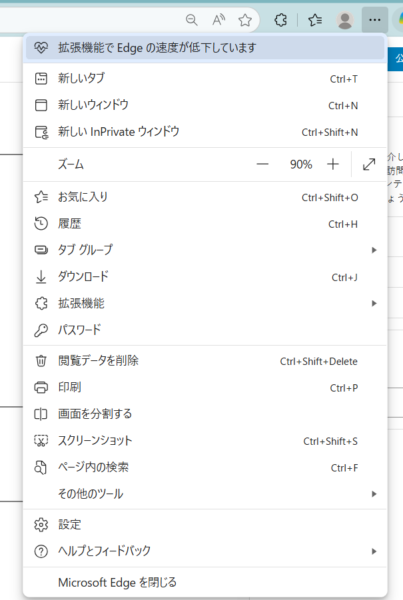Click puzzle icon beside 拡張機能 menu row
Viewport: 403px width, 600px height.
coord(41,303)
